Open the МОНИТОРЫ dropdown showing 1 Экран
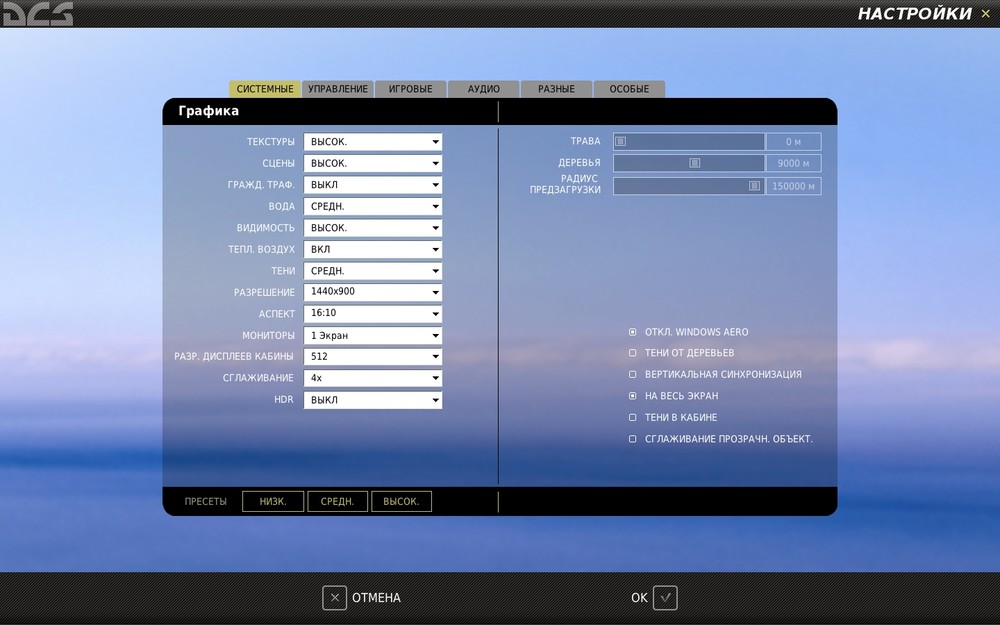This screenshot has height=625, width=1000. 372,335
